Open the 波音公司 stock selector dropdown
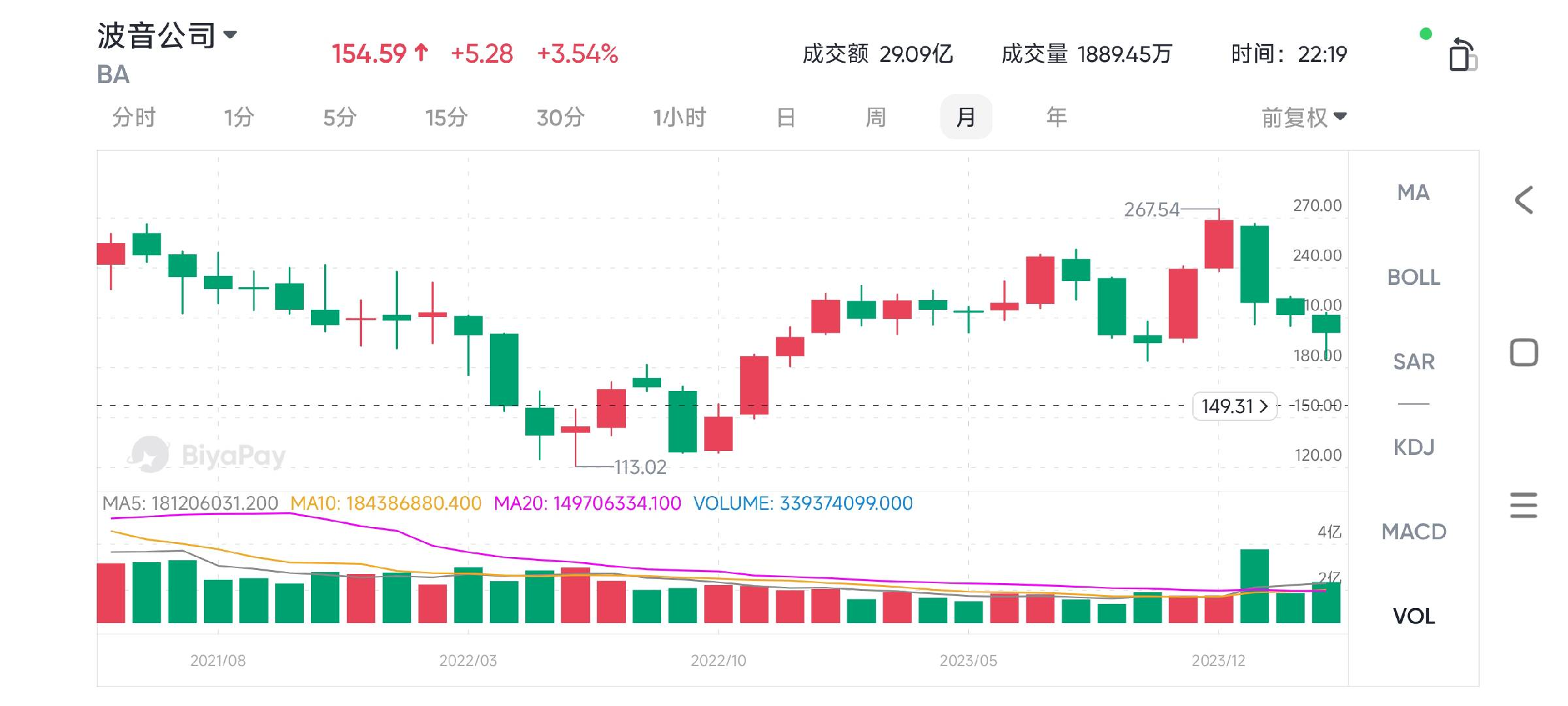Screen dimensions: 1568x706 [167, 35]
